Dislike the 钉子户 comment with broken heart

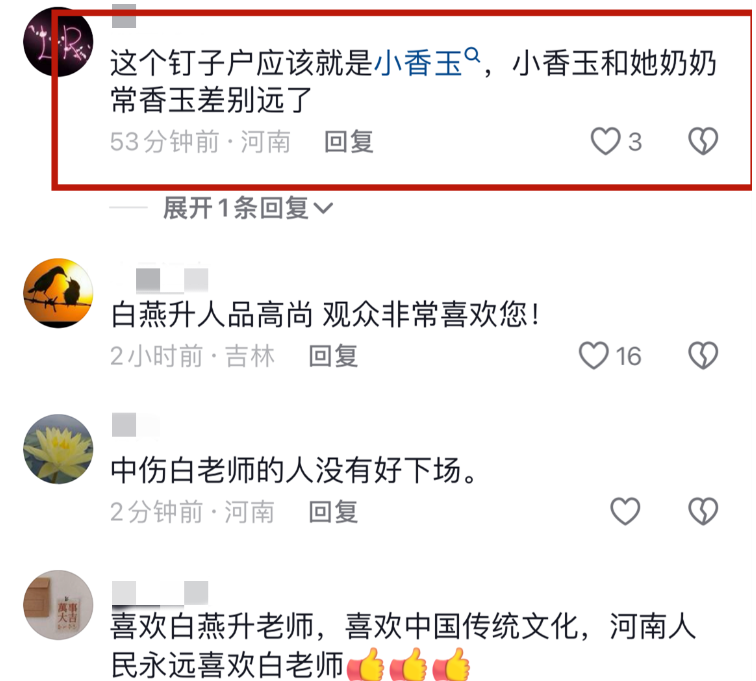[703, 141]
